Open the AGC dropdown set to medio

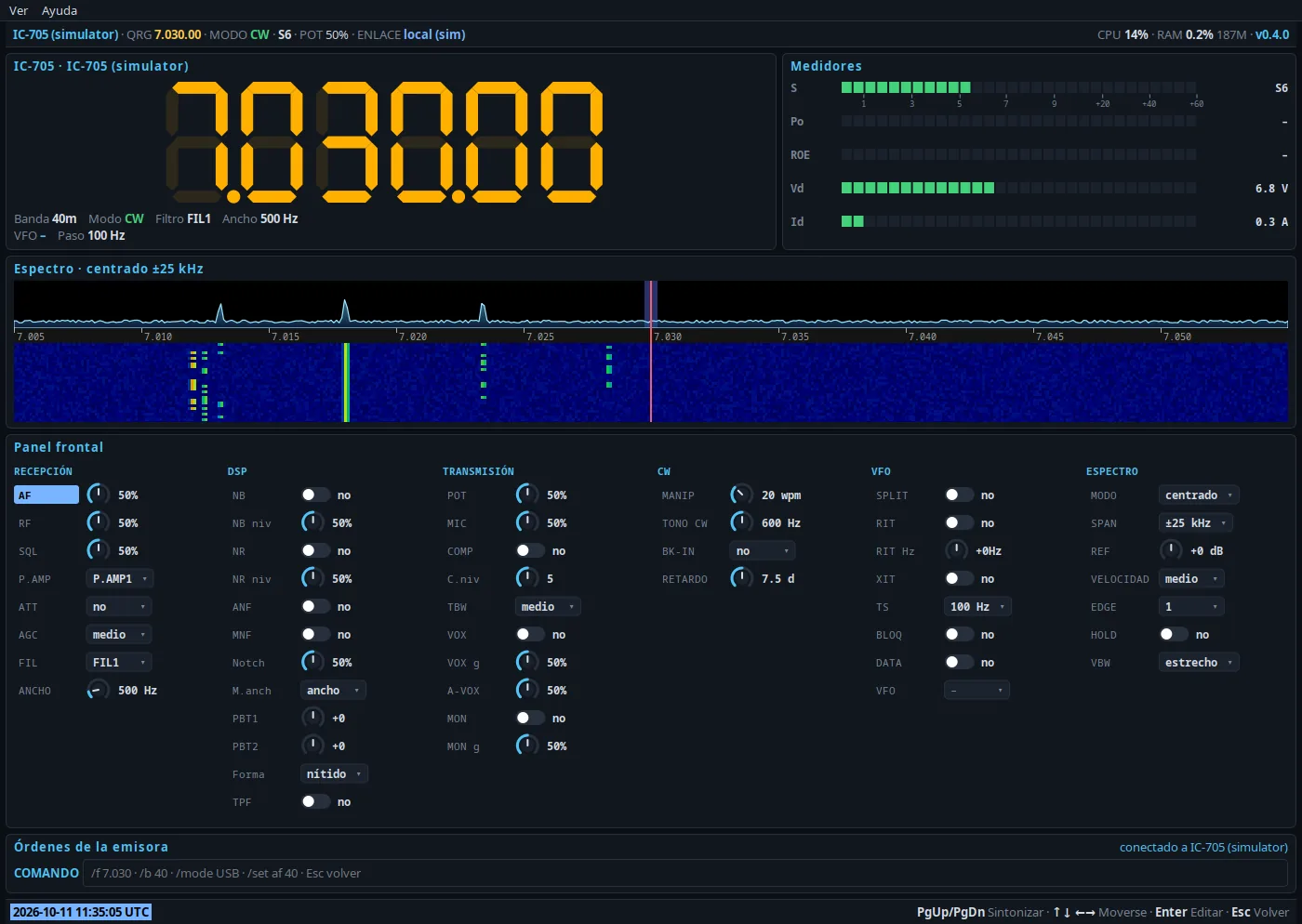pos(119,635)
